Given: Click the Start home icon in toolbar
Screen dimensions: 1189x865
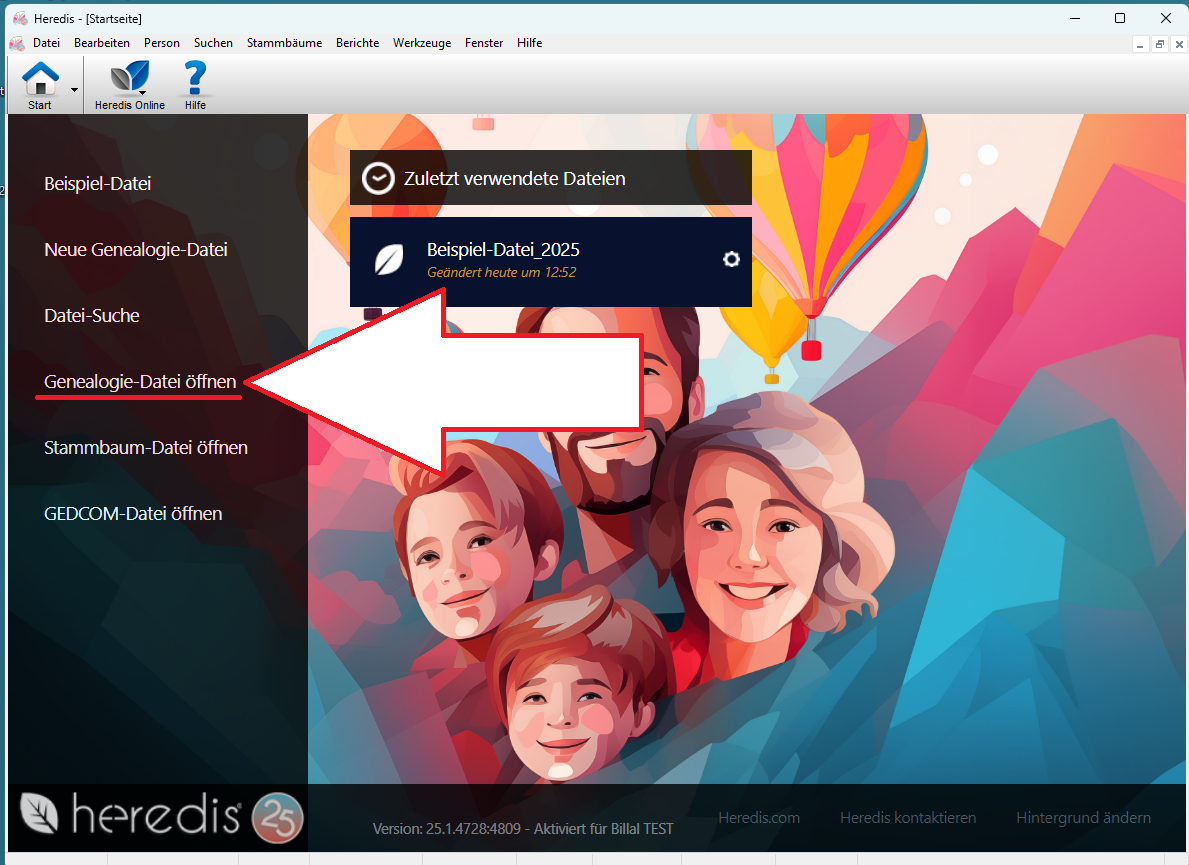Looking at the screenshot, I should click(40, 79).
